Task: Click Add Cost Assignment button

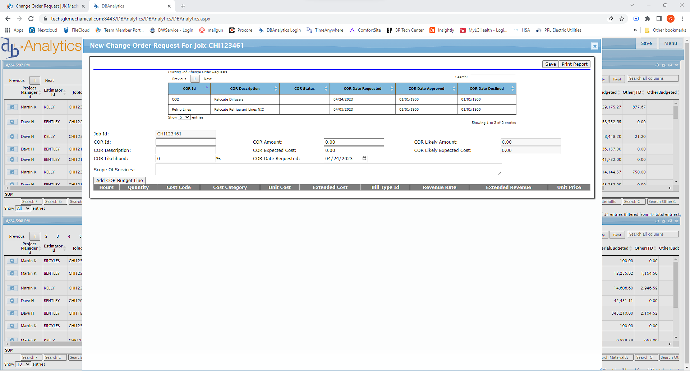Action: (x=119, y=180)
